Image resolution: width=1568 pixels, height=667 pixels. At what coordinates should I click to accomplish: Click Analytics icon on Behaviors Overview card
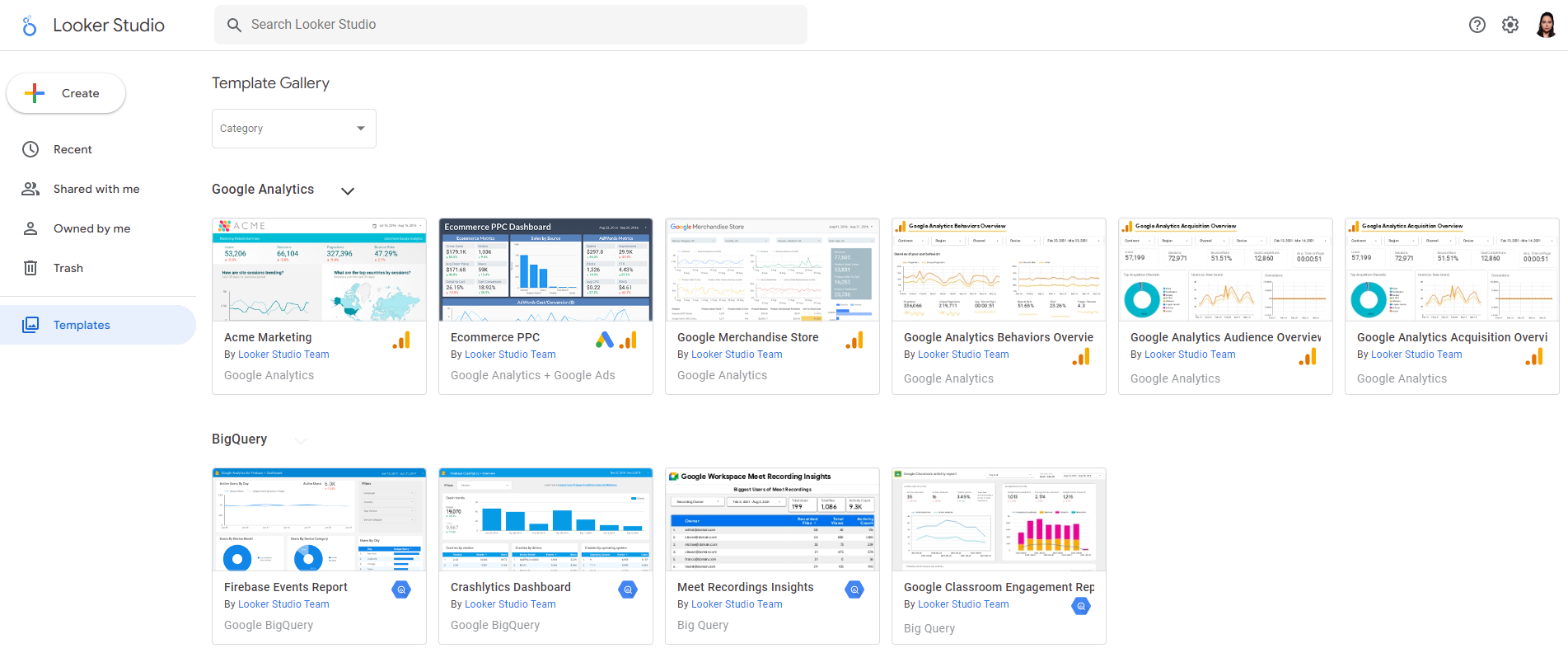[1081, 356]
